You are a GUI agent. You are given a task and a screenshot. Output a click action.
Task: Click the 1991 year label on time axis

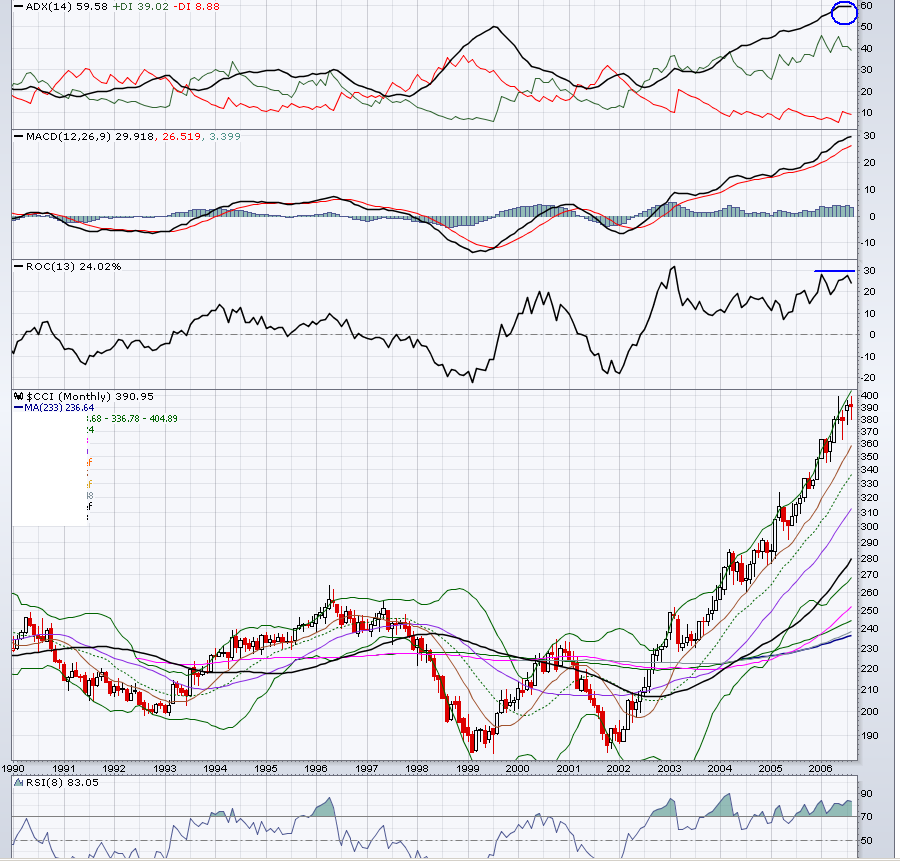63,769
